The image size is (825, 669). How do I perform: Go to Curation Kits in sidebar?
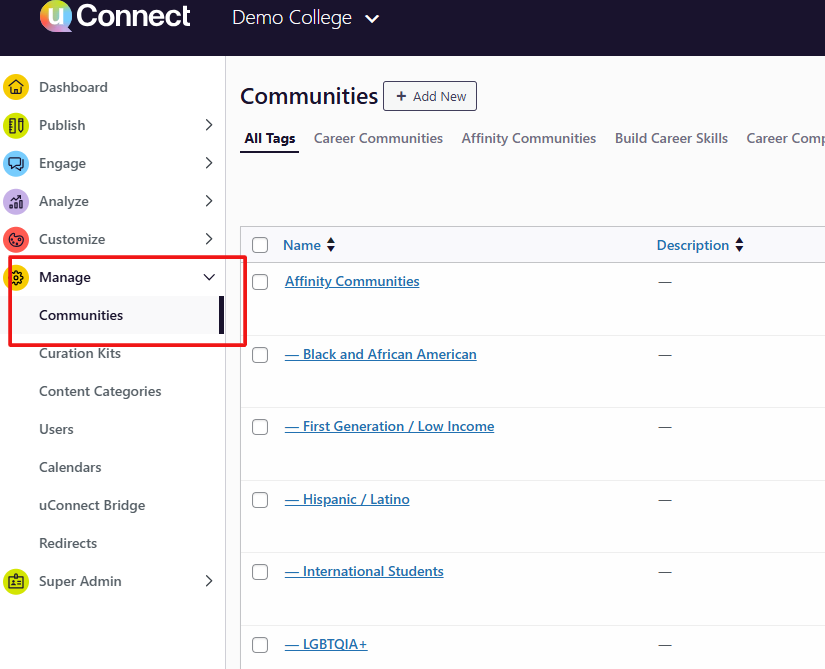click(x=80, y=353)
